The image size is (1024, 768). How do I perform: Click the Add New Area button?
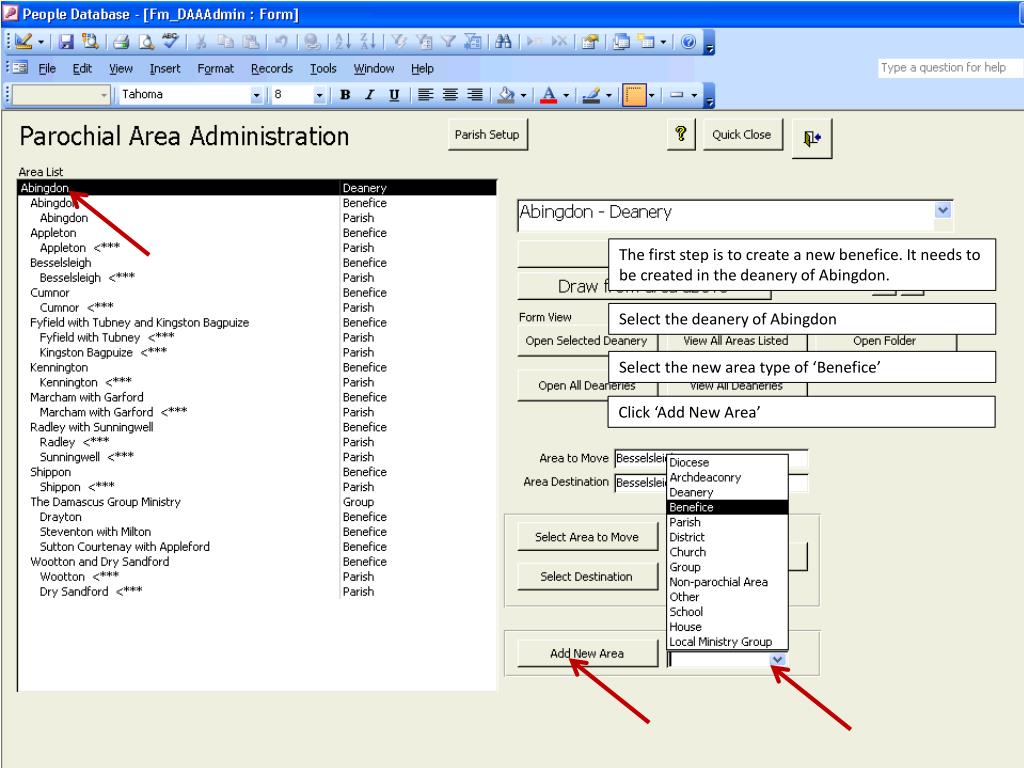click(x=587, y=653)
